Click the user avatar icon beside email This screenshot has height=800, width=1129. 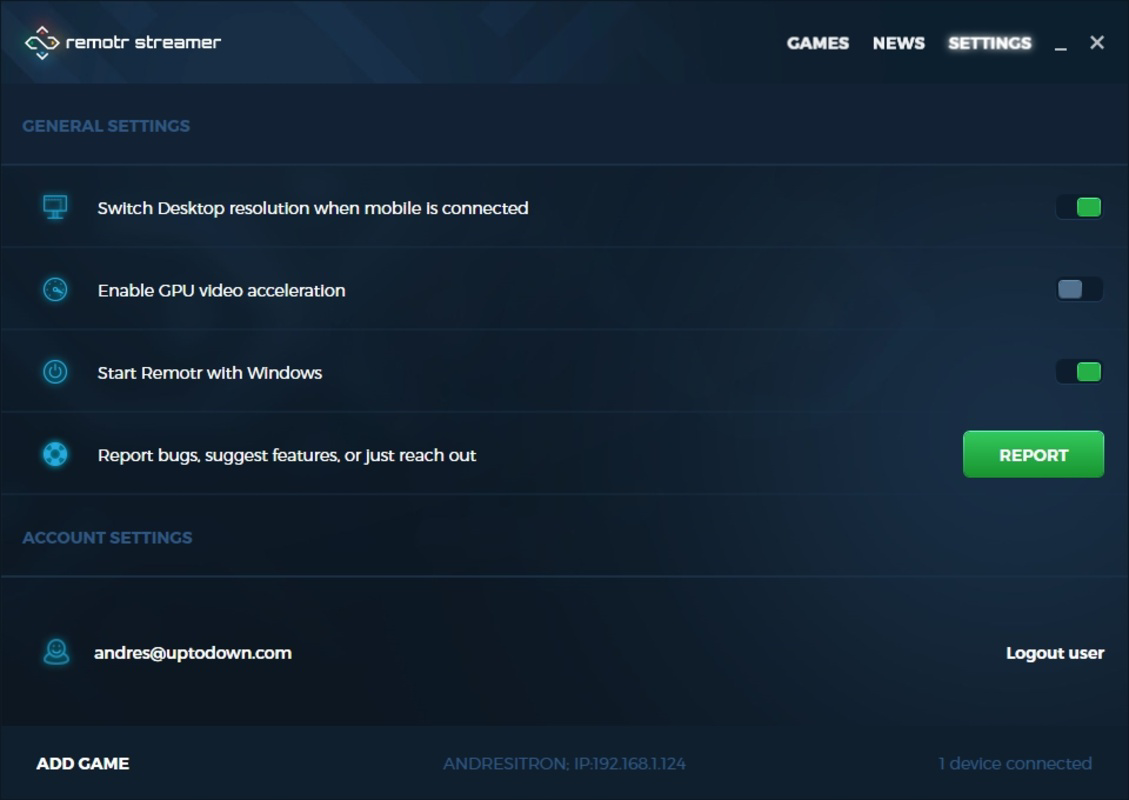tap(56, 652)
